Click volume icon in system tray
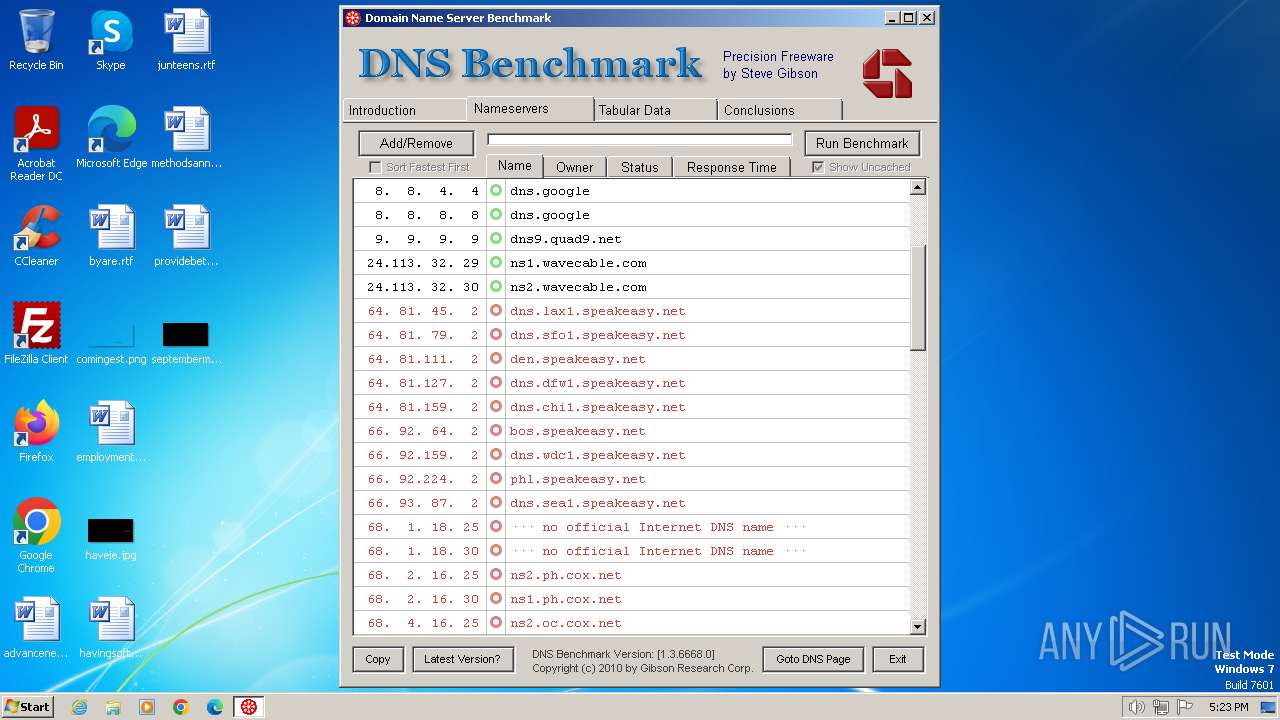Viewport: 1280px width, 720px height. tap(1136, 707)
